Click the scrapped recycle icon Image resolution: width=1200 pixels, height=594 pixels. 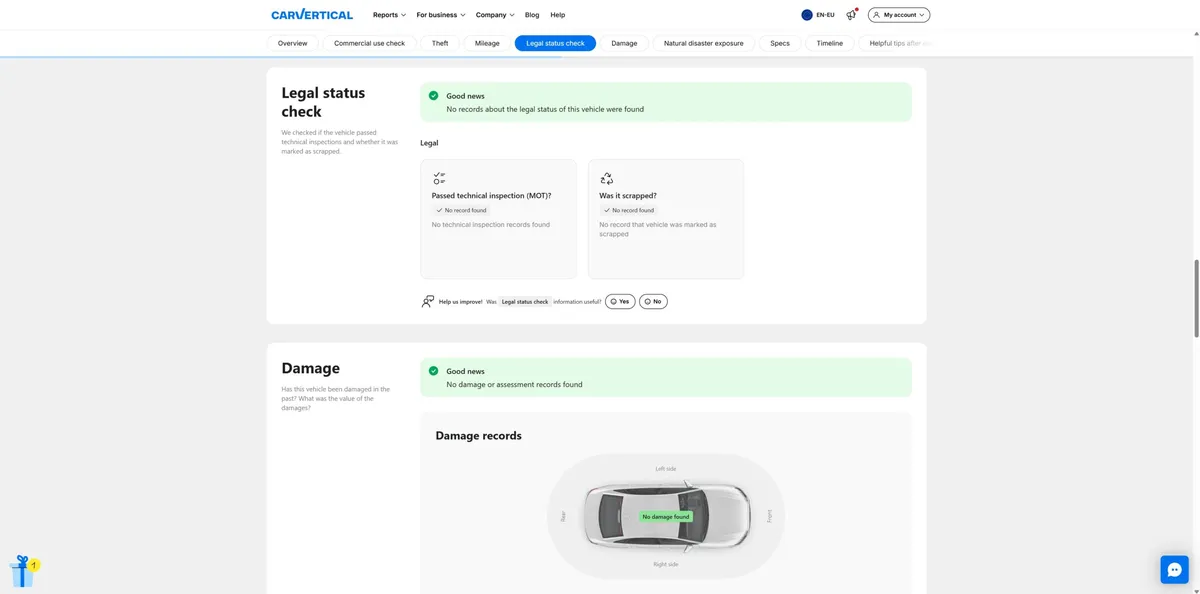[606, 178]
